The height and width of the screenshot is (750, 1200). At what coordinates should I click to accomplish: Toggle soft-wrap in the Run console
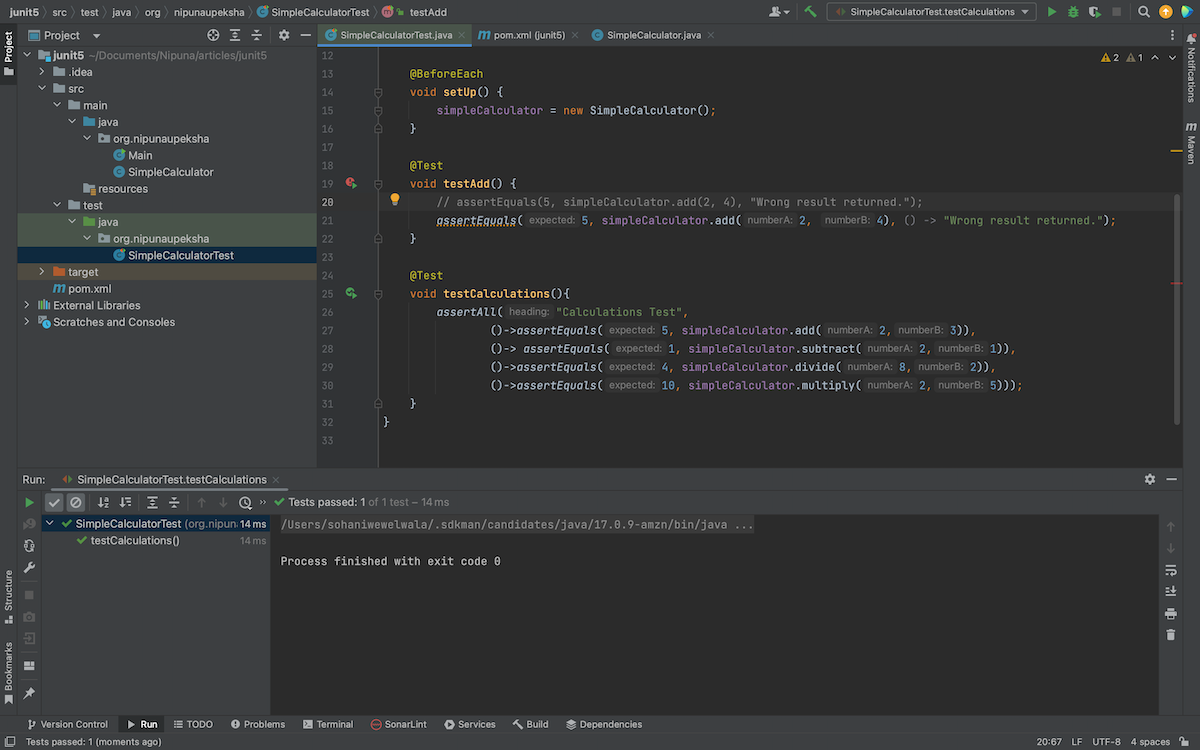1170,570
